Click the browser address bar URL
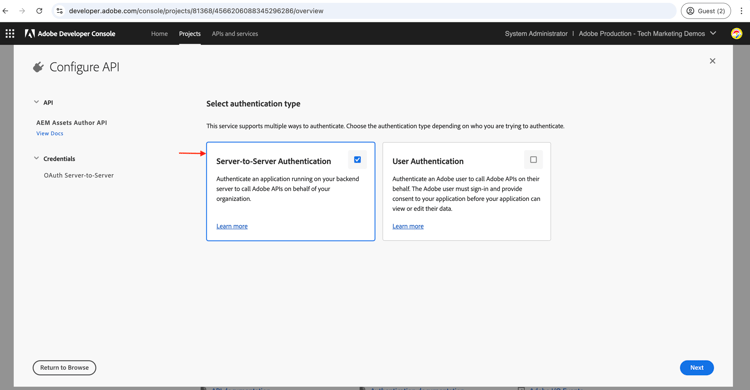 tap(196, 11)
